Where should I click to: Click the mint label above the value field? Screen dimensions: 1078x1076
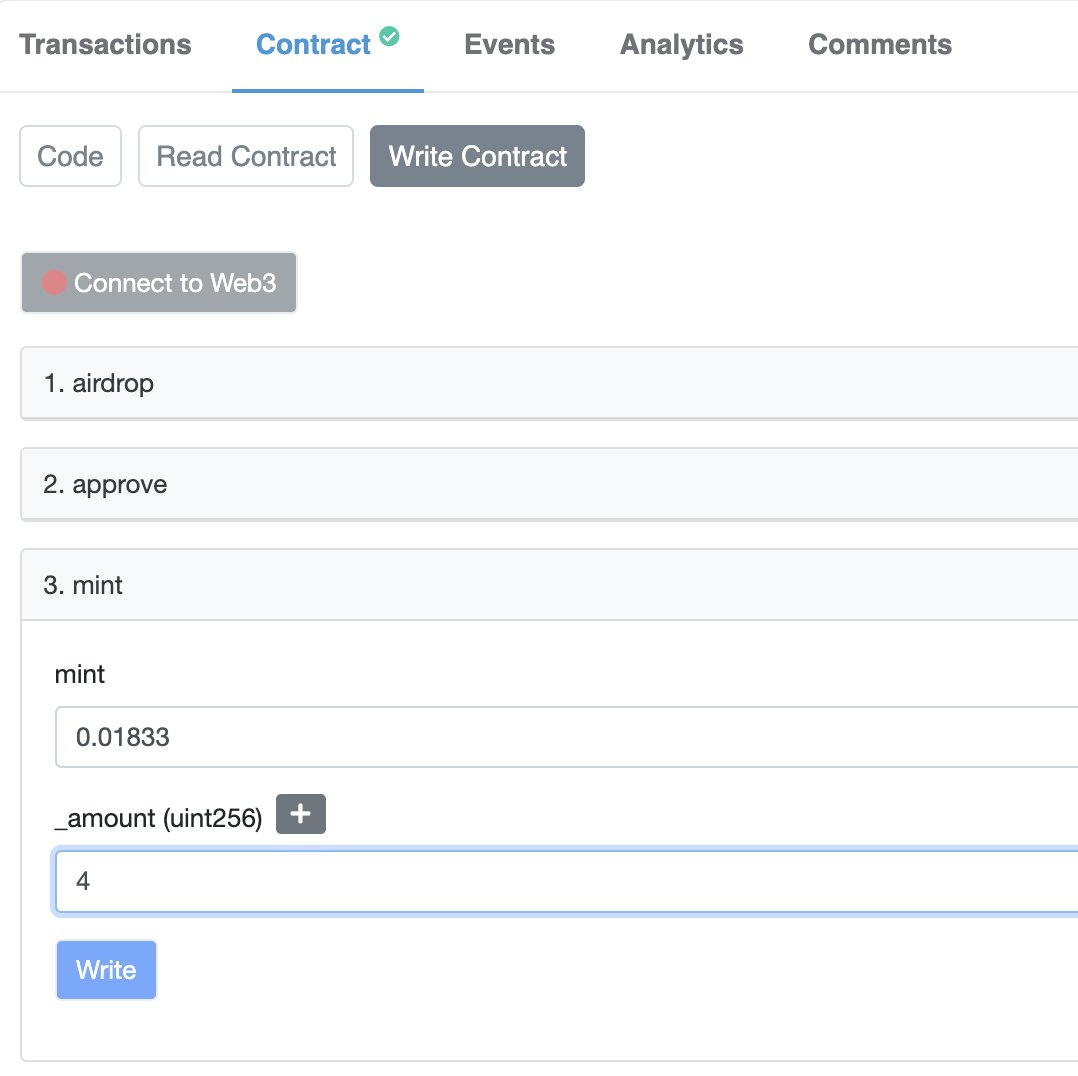pyautogui.click(x=80, y=674)
